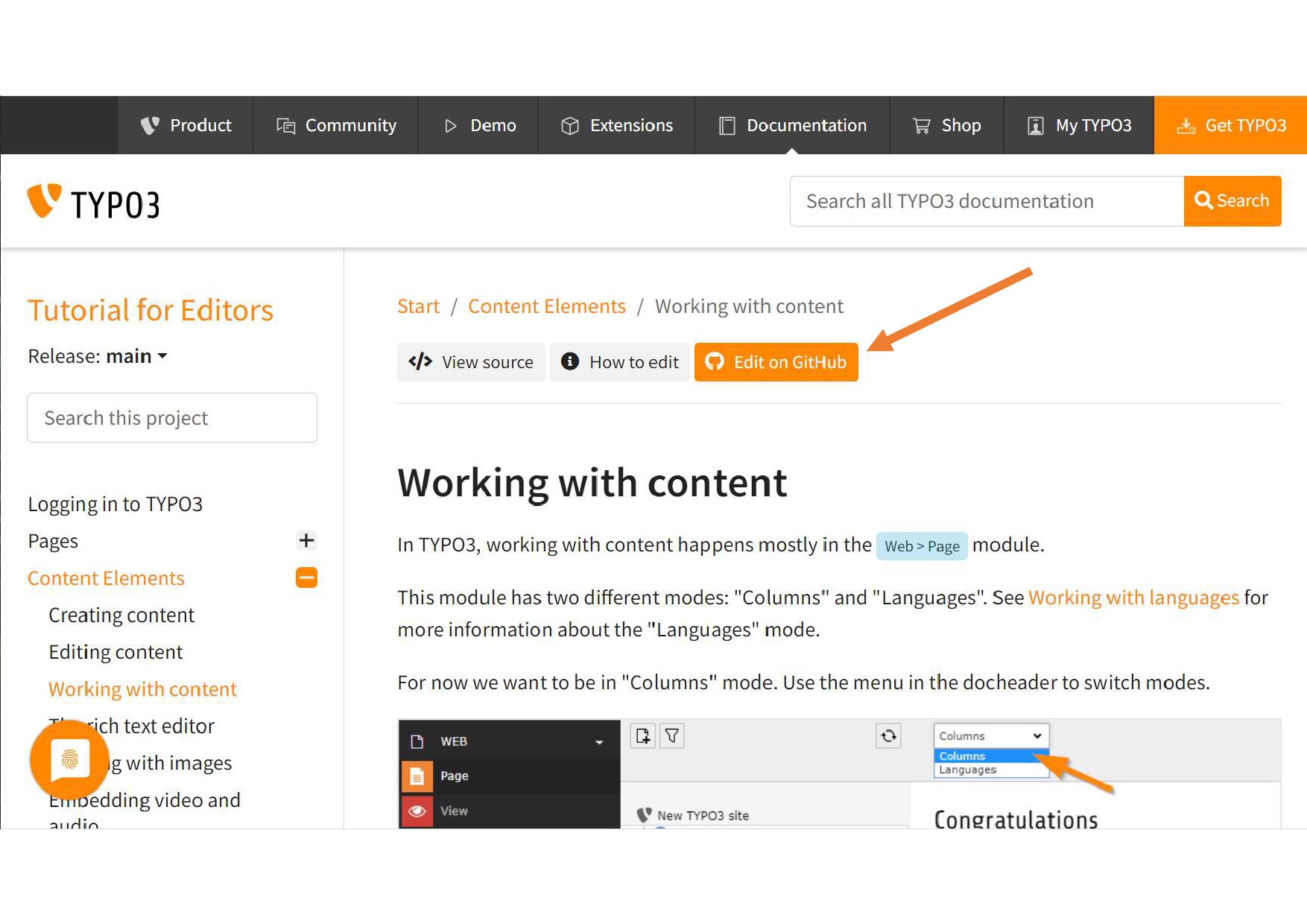This screenshot has height=924, width=1307.
Task: Go to Content Elements breadcrumb
Action: [547, 306]
